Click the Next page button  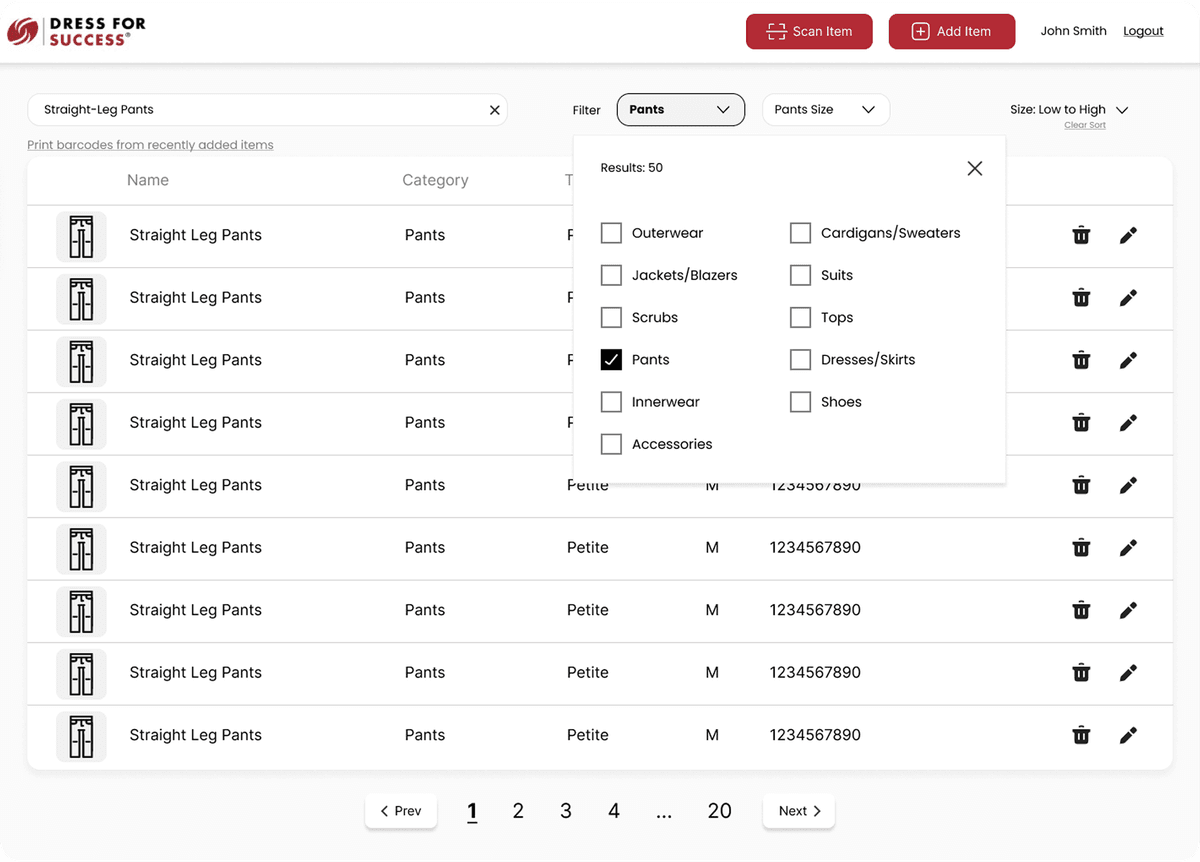click(799, 811)
